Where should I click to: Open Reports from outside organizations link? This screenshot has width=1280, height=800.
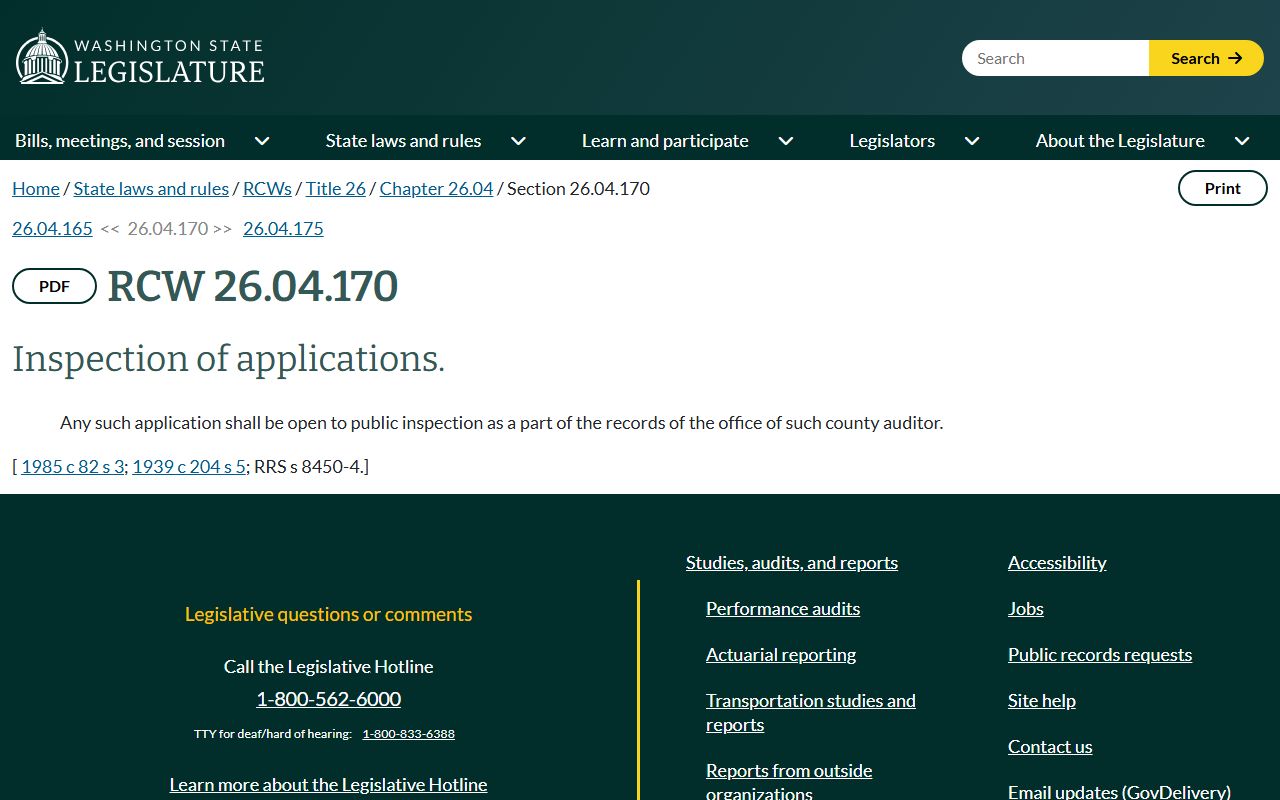click(x=789, y=781)
